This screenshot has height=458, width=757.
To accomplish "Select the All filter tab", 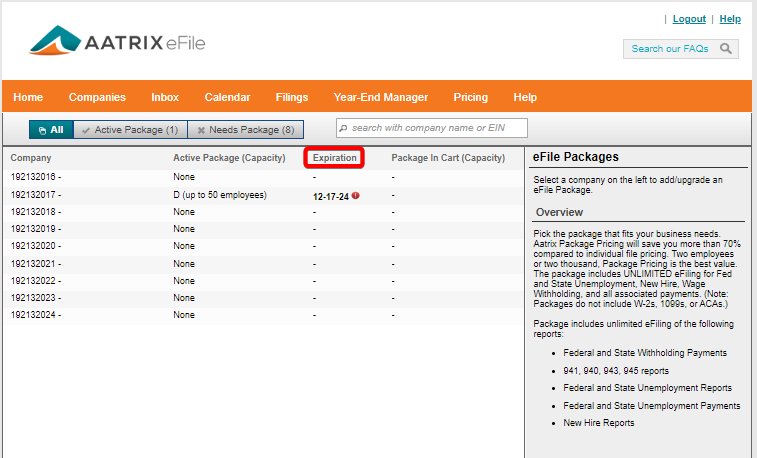I will coord(51,129).
